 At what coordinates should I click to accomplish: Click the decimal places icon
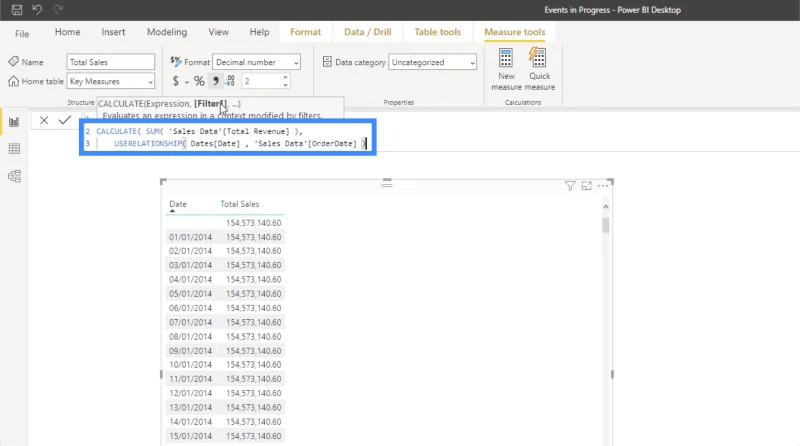coord(231,81)
